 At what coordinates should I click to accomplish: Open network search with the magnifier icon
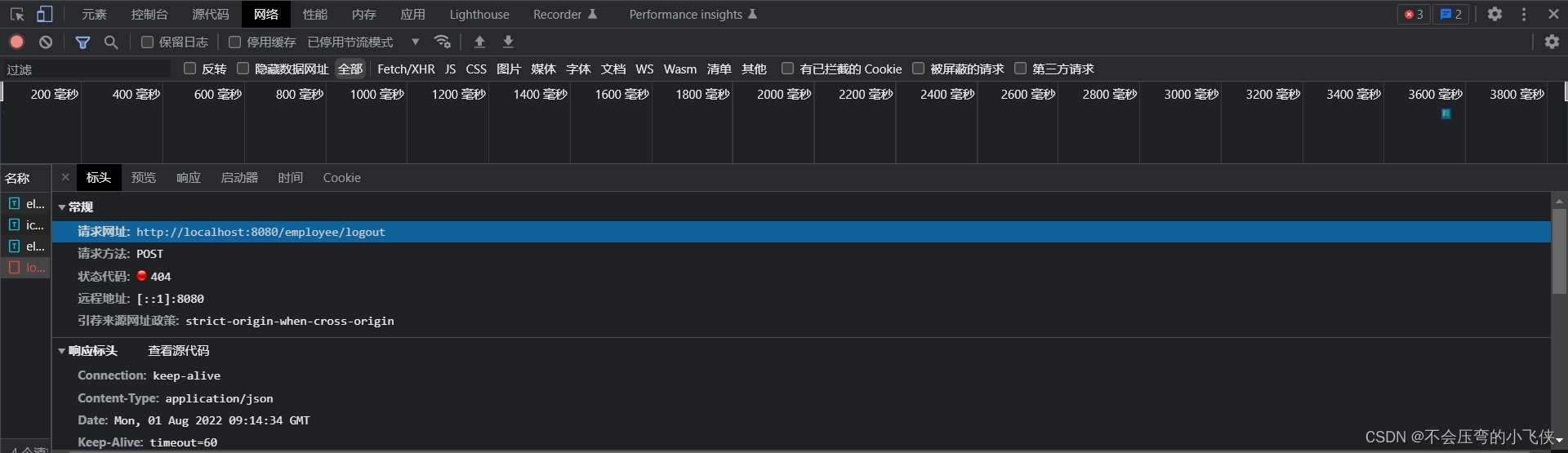click(111, 42)
